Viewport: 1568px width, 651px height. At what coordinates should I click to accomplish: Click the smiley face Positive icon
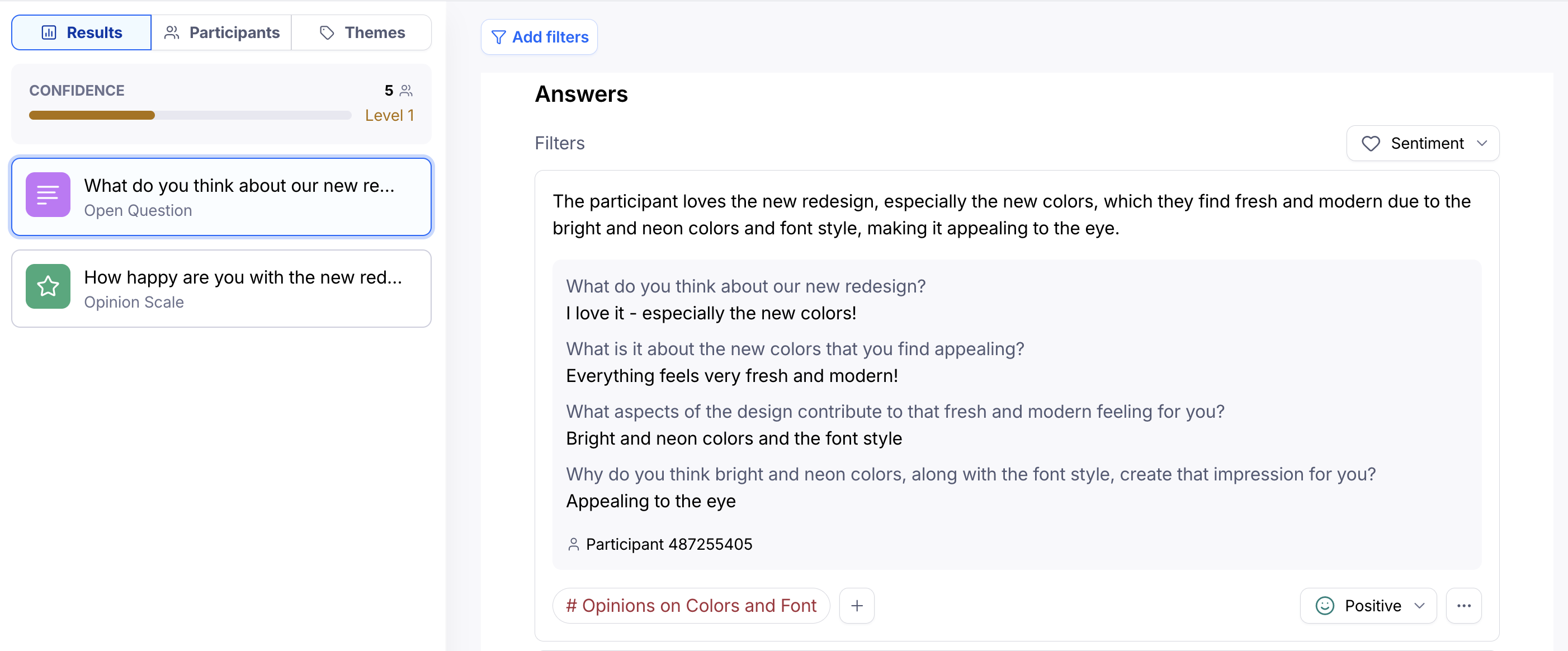[x=1325, y=605]
